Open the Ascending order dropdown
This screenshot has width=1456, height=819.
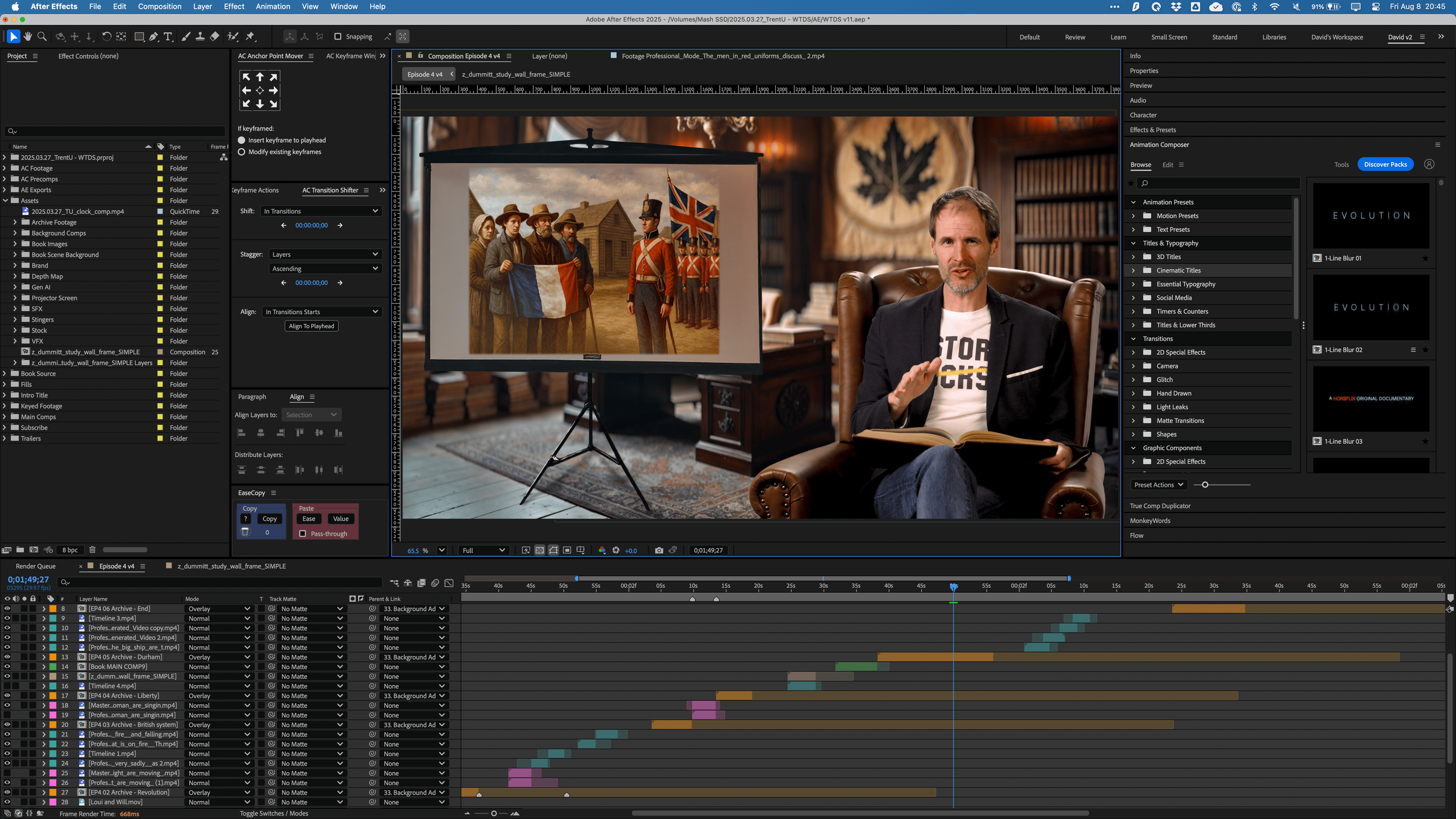pyautogui.click(x=325, y=269)
